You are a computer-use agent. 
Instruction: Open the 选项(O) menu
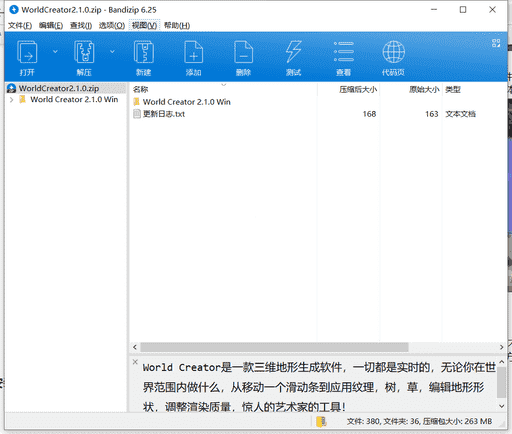(112, 25)
